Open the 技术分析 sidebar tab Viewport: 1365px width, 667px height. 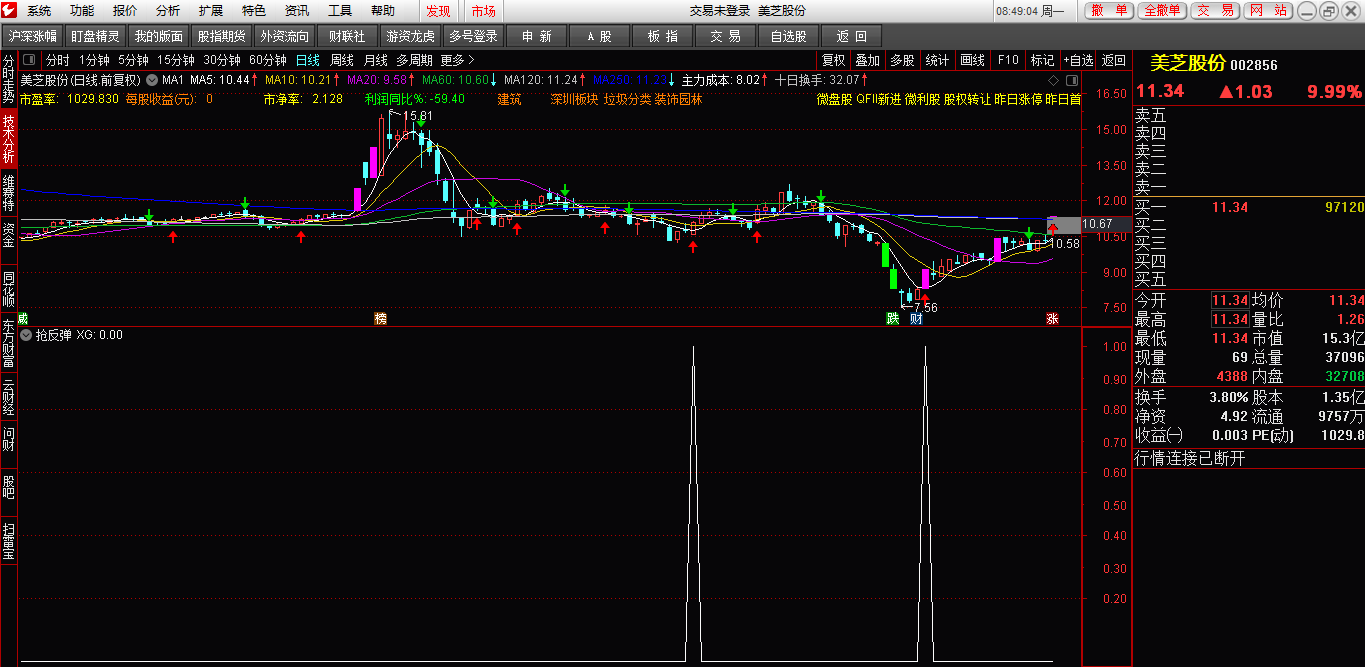(8, 139)
